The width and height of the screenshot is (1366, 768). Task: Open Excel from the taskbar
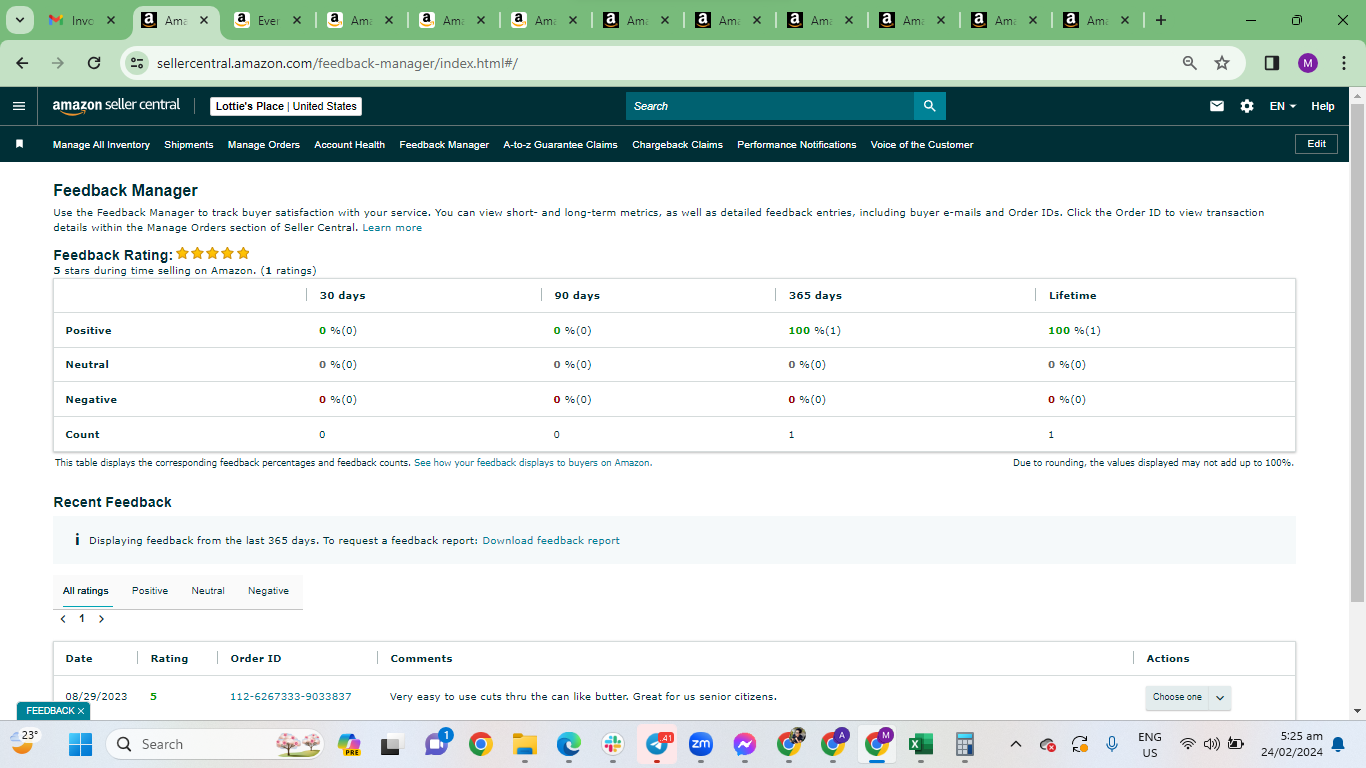[920, 744]
